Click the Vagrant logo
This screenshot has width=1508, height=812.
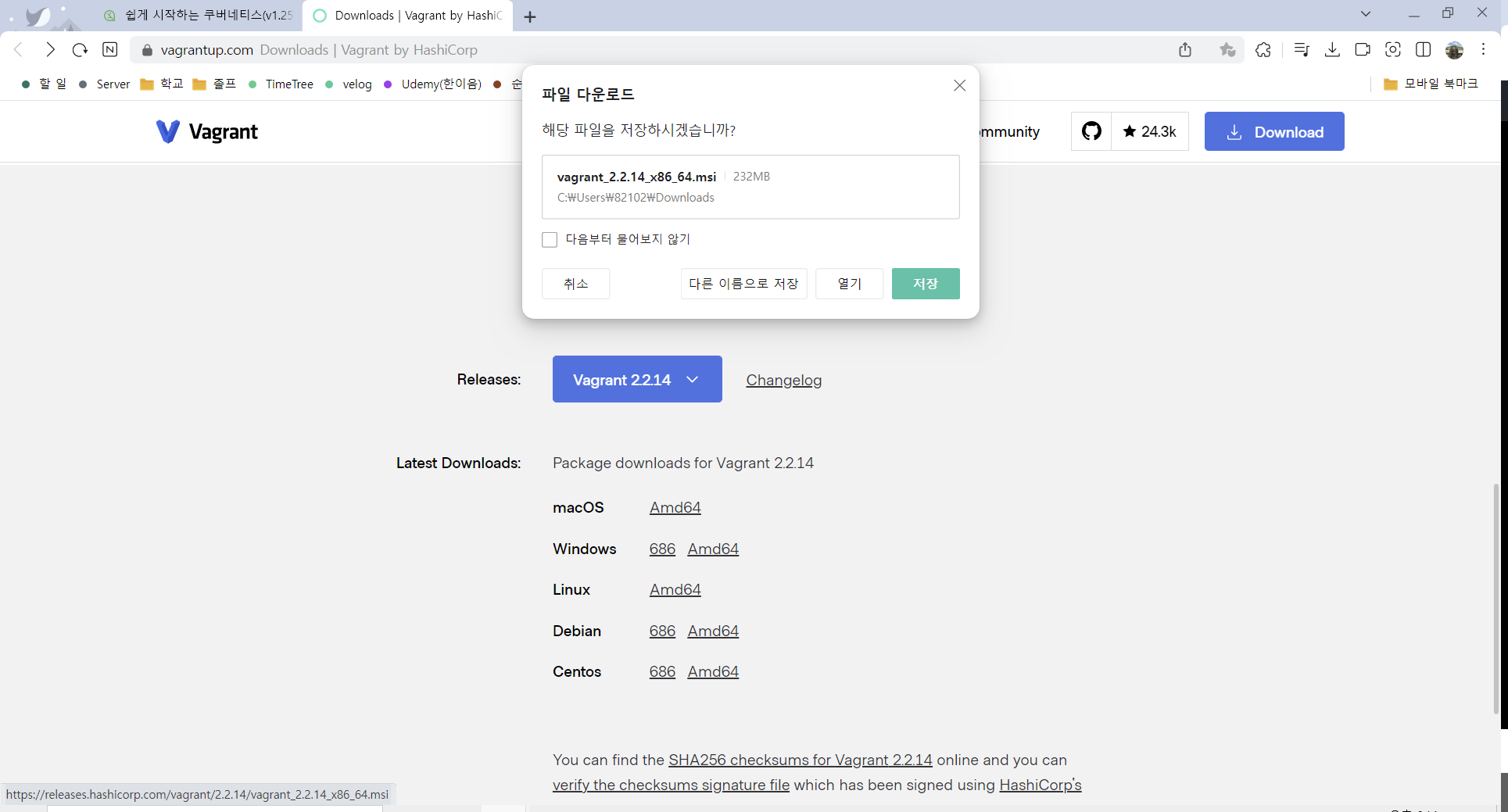click(x=207, y=131)
